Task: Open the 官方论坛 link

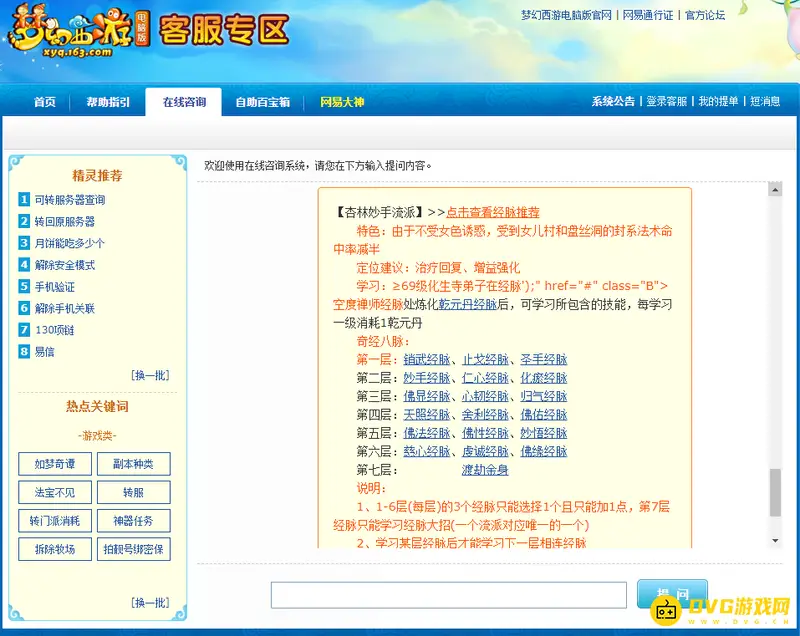Action: [x=705, y=15]
